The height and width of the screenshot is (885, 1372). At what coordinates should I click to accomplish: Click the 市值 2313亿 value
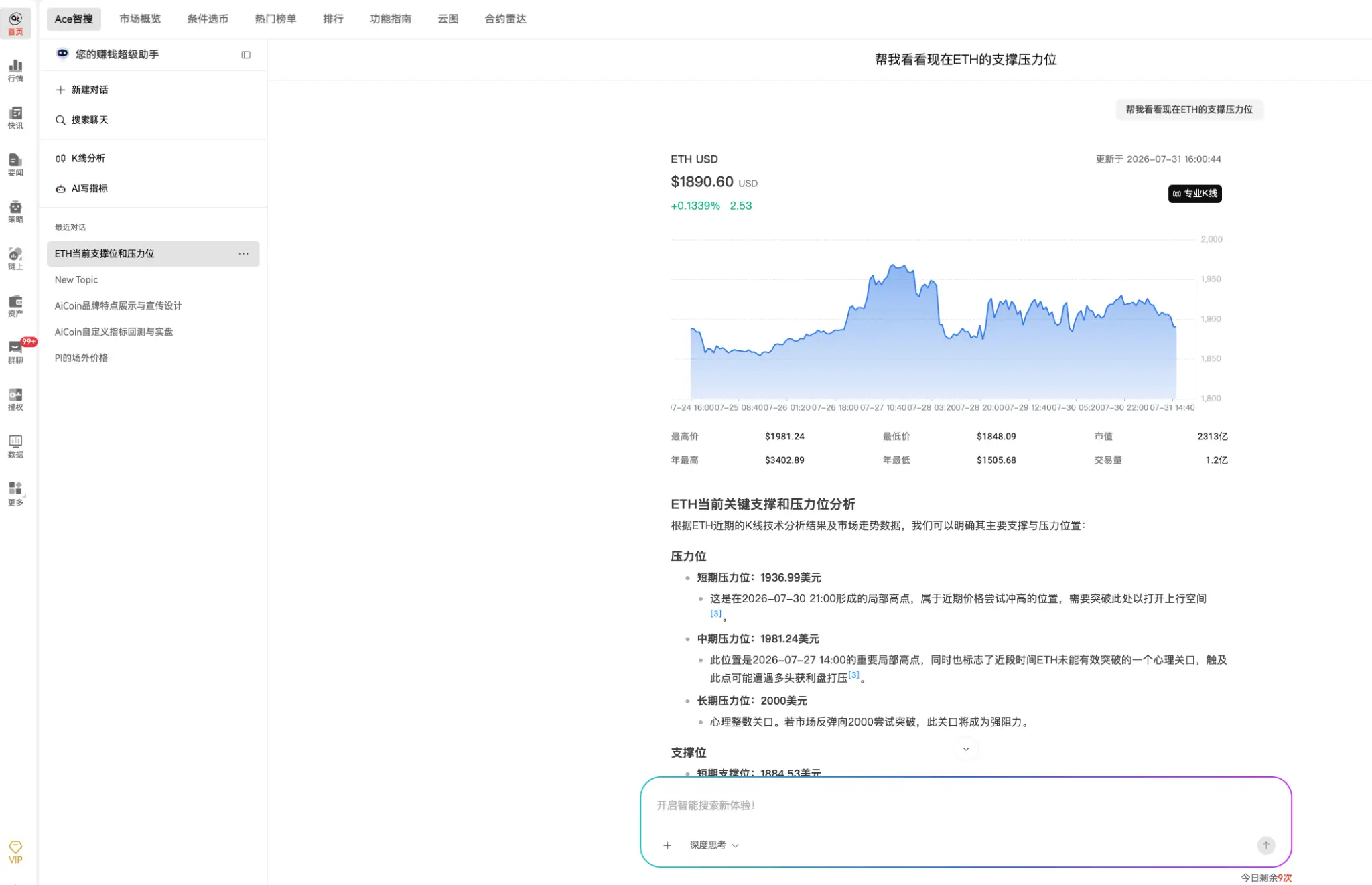pos(1213,437)
